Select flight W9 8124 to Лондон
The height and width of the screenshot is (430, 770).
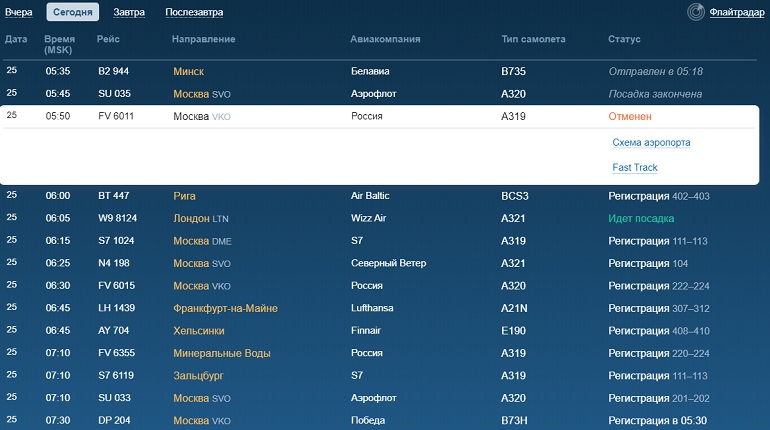point(380,218)
